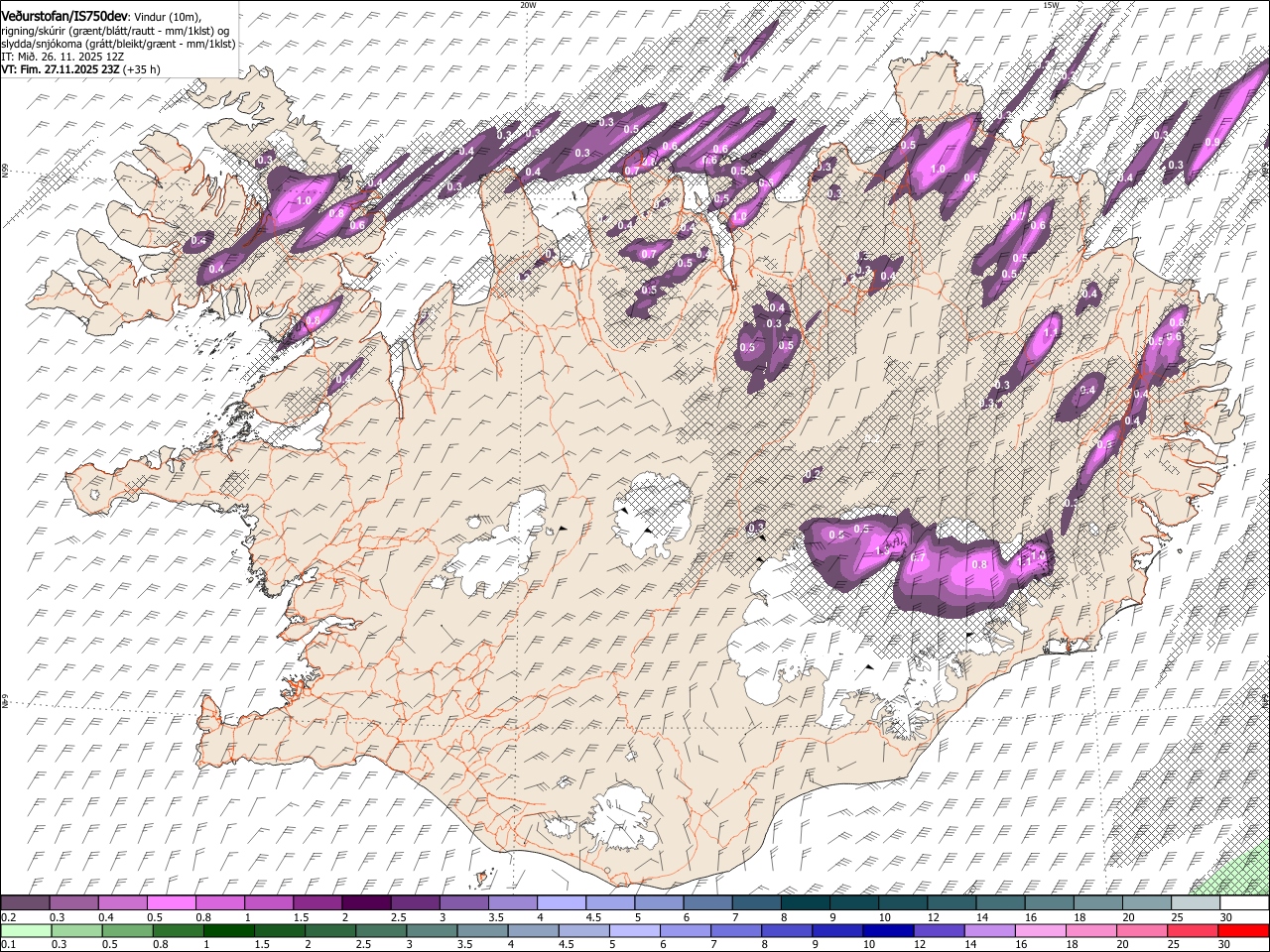The image size is (1270, 952).
Task: Pick the 0.8 green swatch in bottom legend row
Action: pyautogui.click(x=178, y=930)
